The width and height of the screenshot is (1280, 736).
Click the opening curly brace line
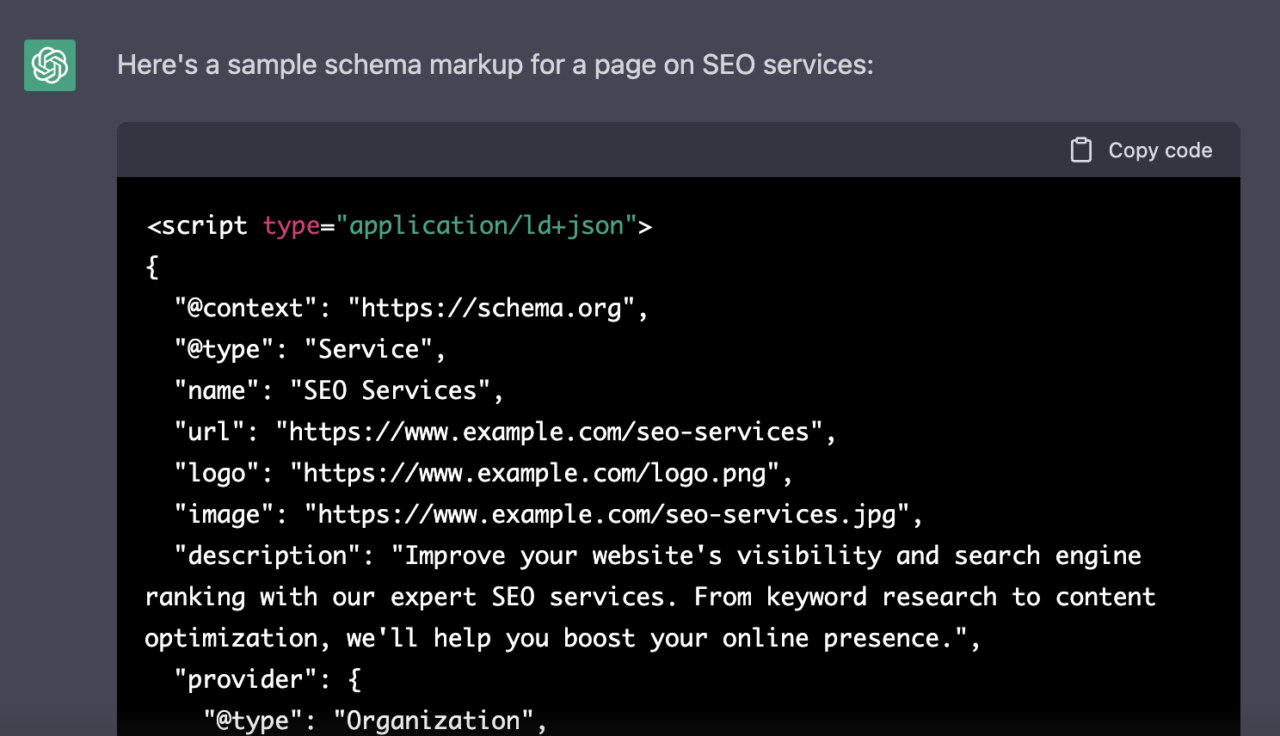(153, 267)
